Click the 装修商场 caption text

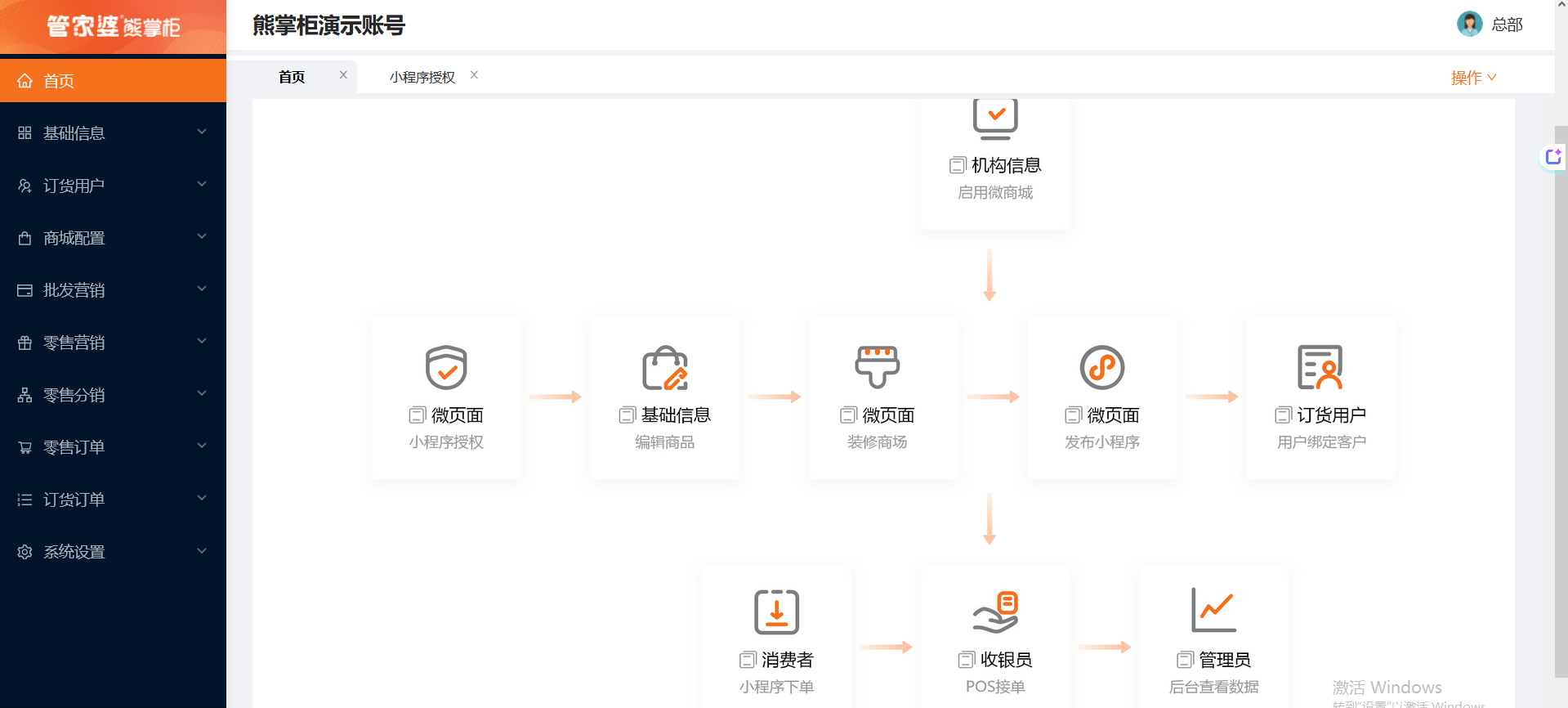coord(878,442)
